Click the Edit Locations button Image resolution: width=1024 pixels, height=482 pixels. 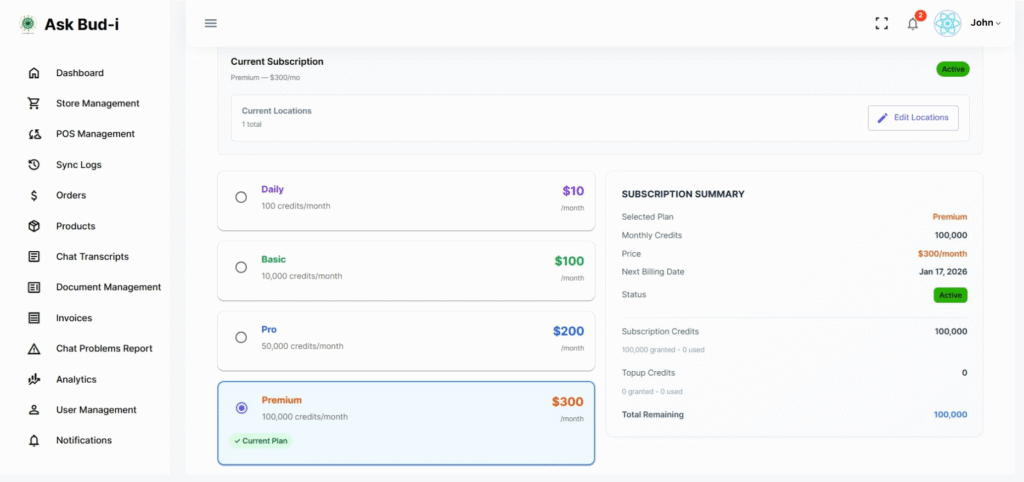(913, 118)
